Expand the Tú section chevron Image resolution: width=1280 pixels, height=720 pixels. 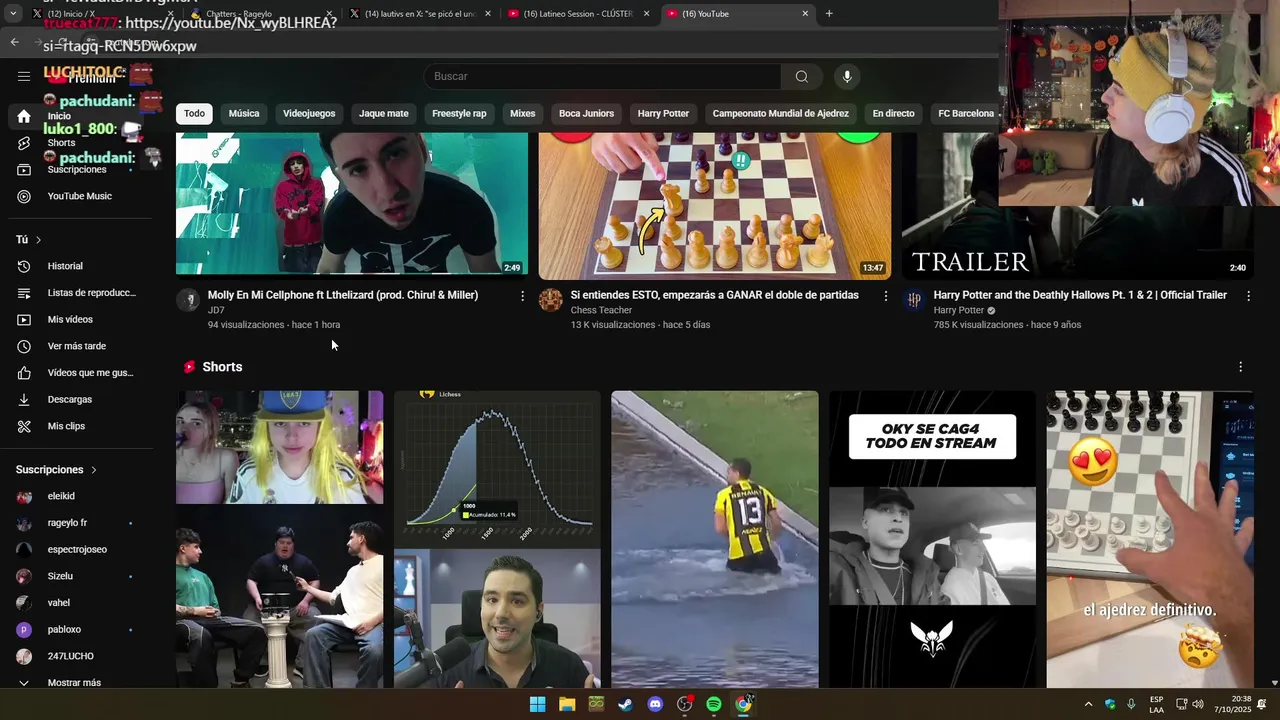coord(38,240)
